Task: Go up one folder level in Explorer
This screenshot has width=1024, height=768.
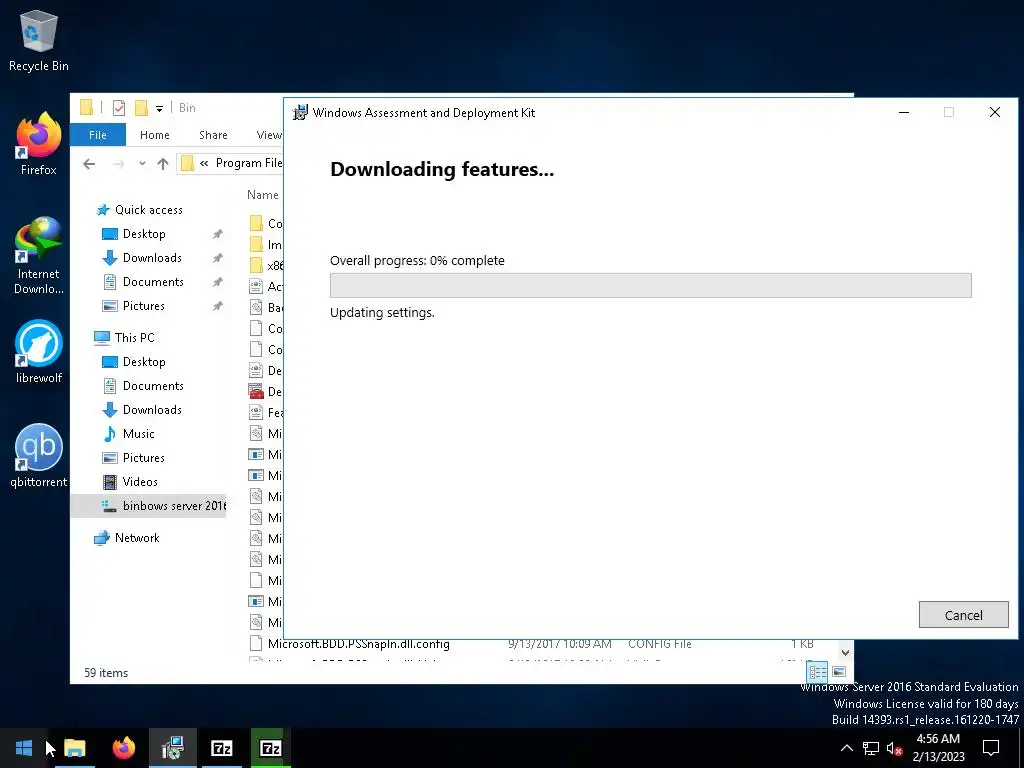Action: pos(163,163)
